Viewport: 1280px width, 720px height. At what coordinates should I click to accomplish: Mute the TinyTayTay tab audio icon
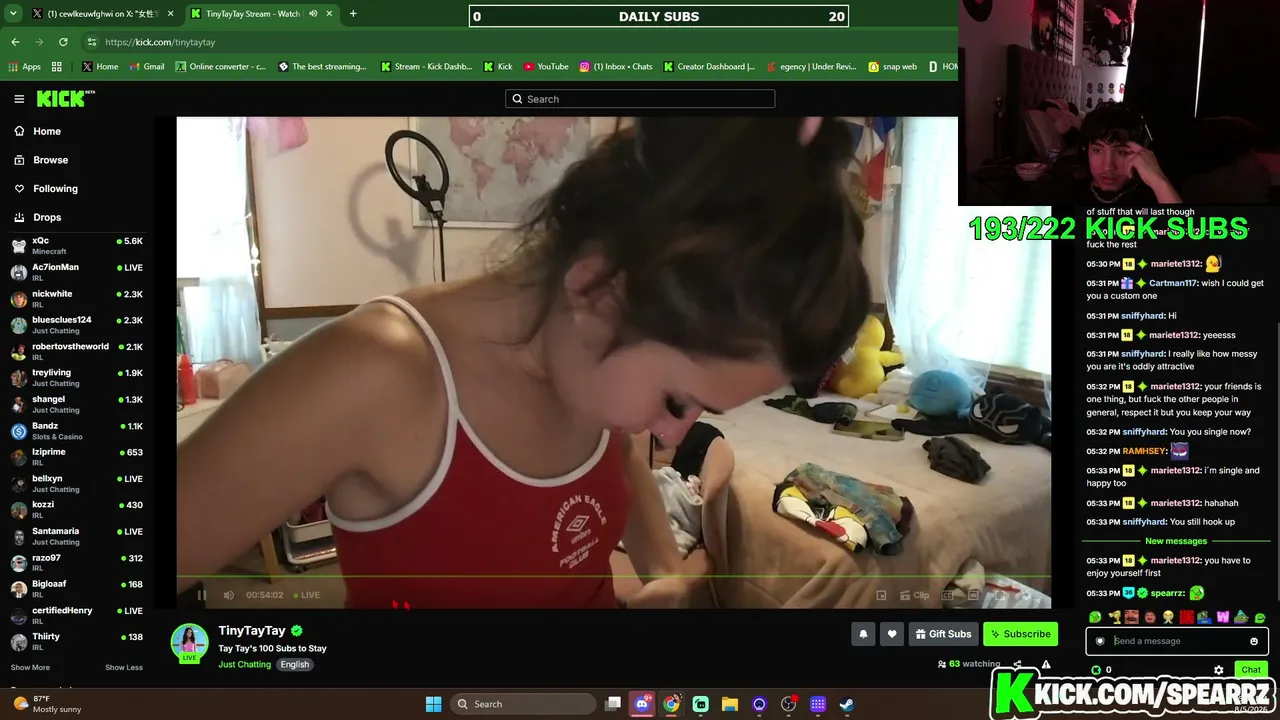coord(313,14)
